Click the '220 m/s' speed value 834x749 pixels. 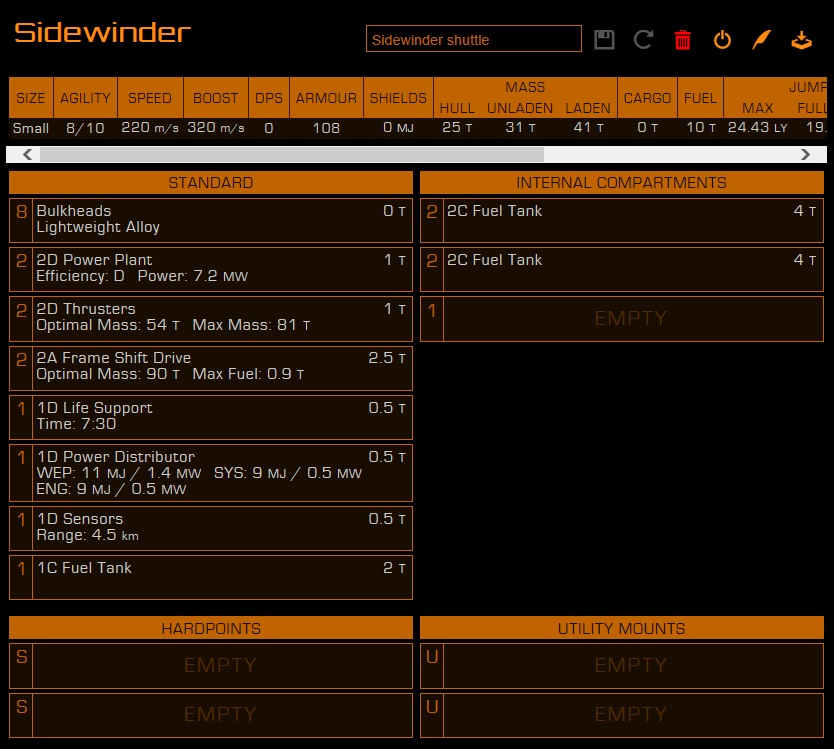tap(150, 128)
